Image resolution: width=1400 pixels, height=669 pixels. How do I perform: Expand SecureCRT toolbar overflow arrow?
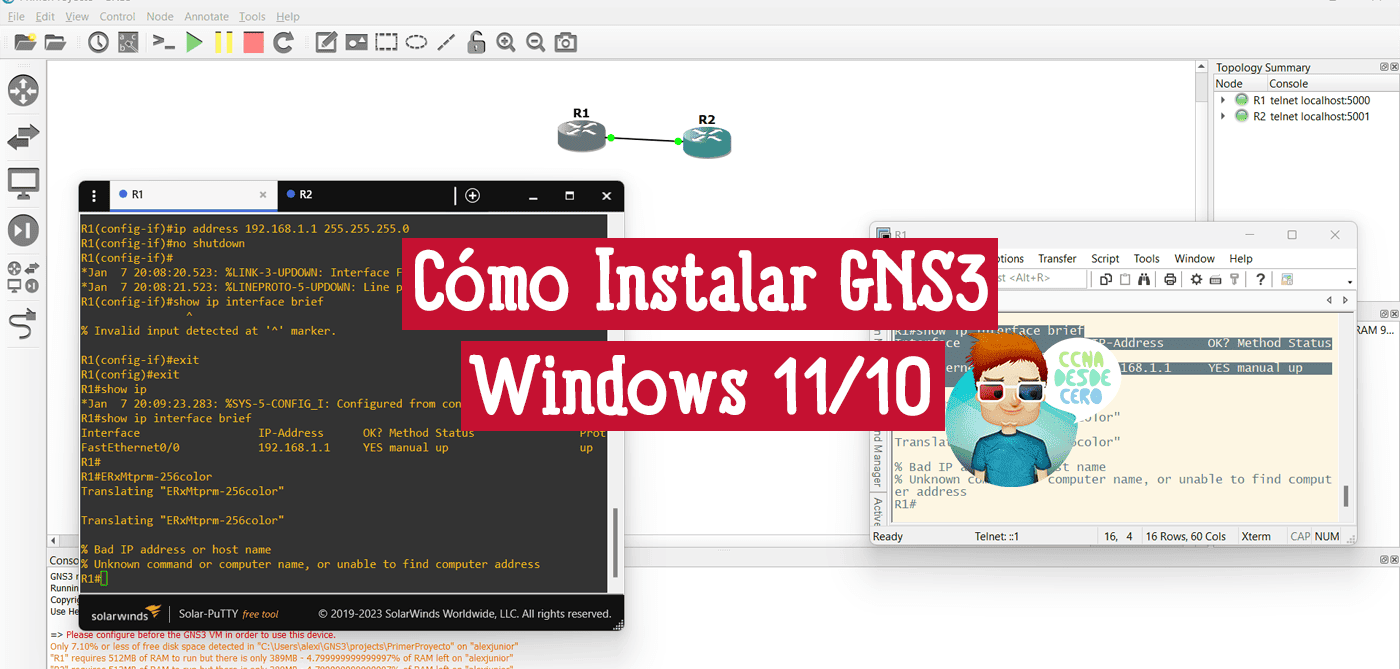click(x=1350, y=281)
